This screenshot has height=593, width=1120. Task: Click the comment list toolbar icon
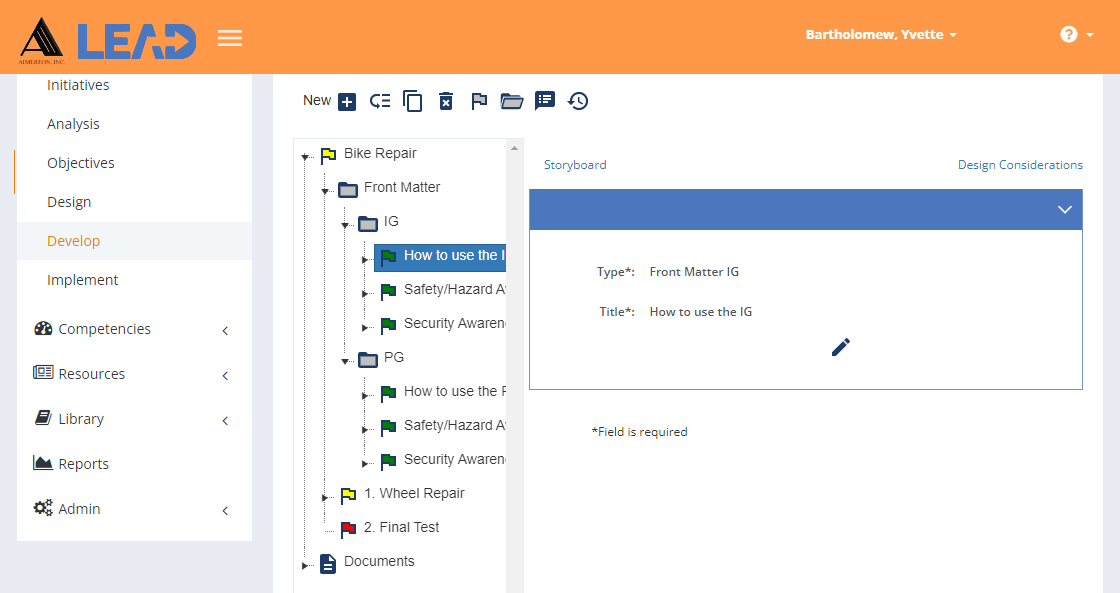click(545, 100)
